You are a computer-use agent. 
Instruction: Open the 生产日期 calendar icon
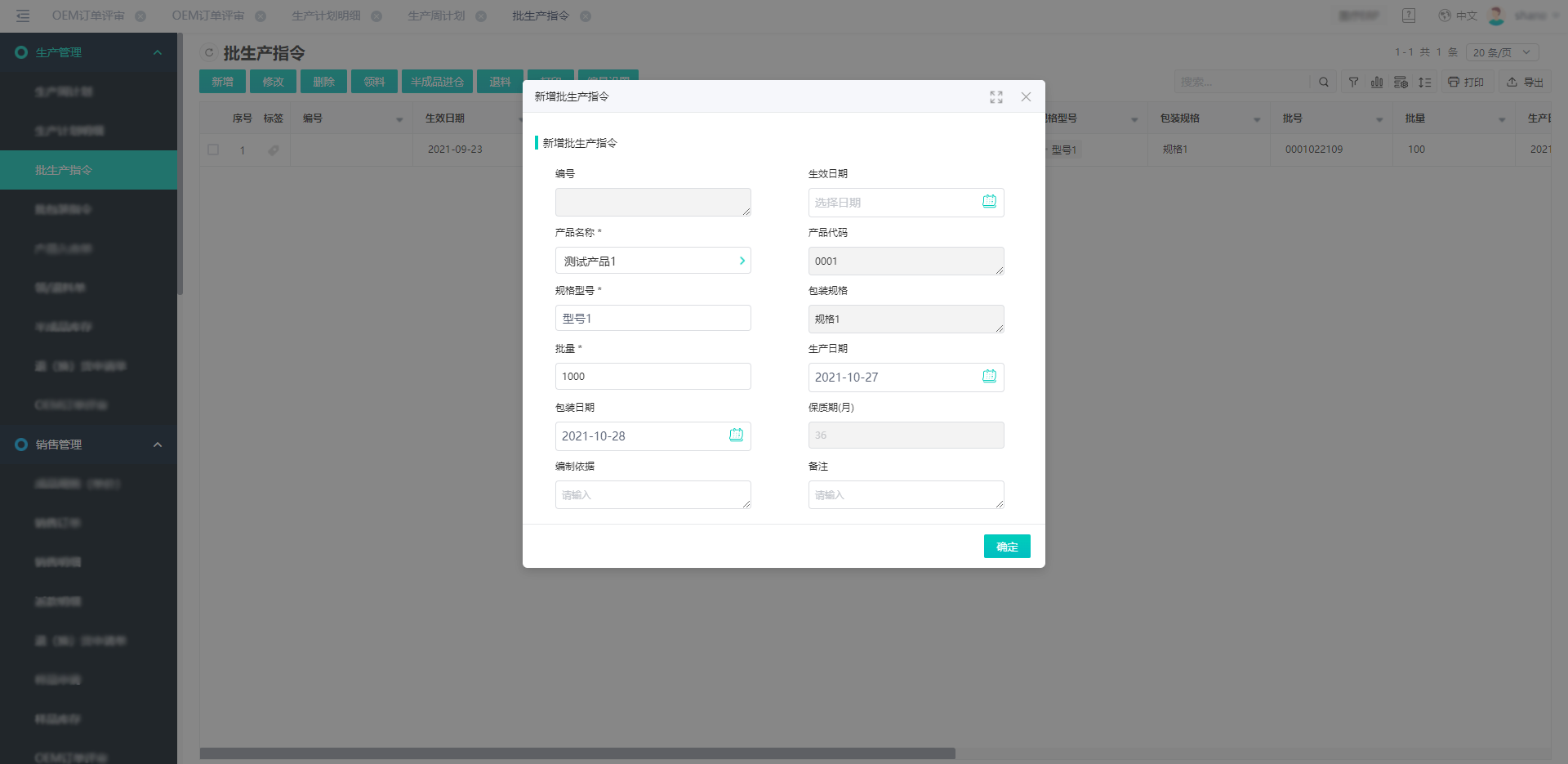[x=989, y=377]
